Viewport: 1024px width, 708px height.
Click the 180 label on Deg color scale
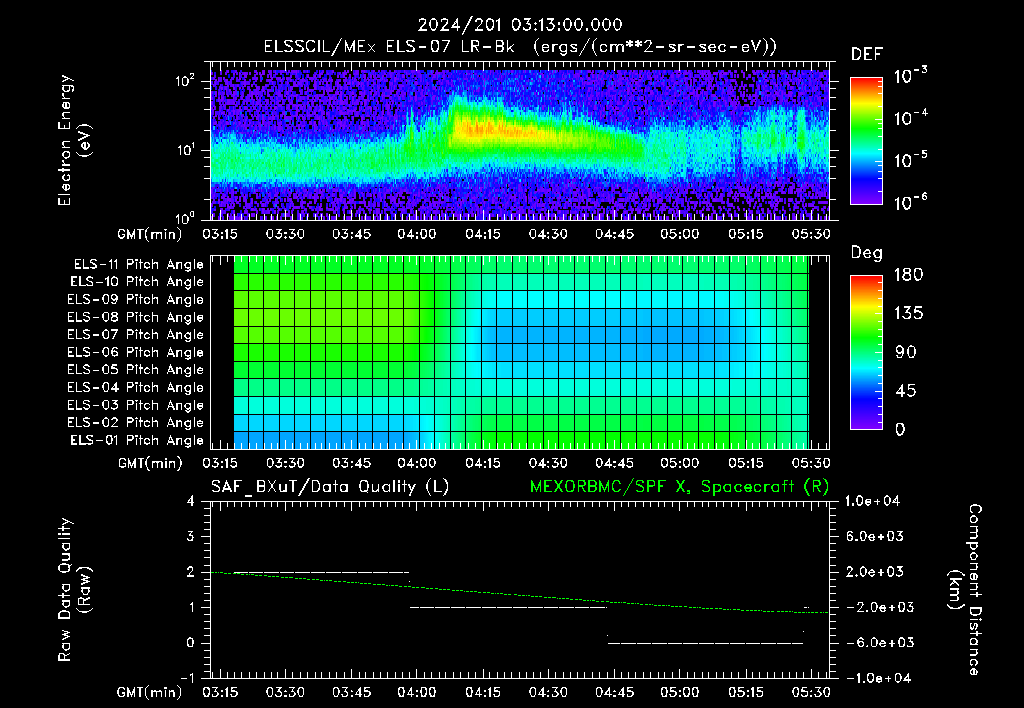pos(908,274)
